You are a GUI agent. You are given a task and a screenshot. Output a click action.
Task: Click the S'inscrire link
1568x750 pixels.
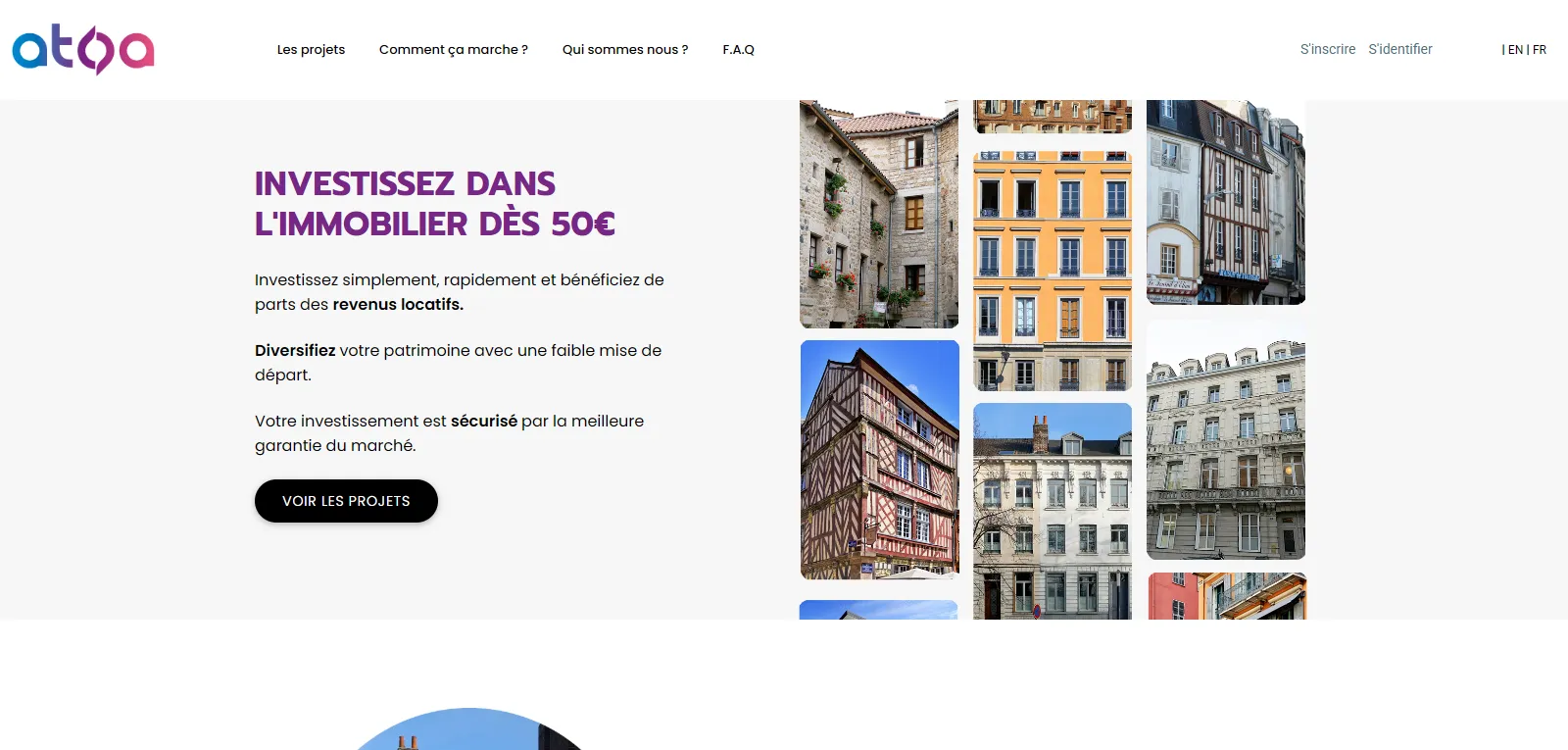1327,49
